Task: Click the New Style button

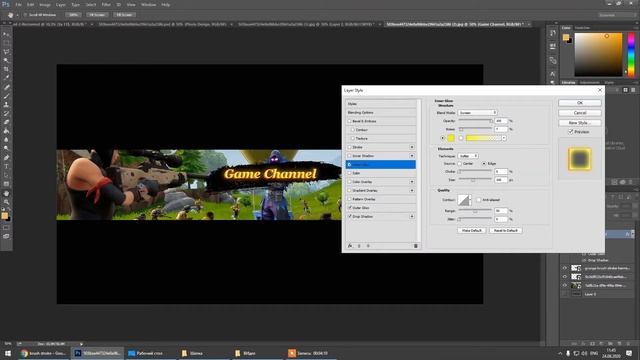Action: tap(580, 122)
